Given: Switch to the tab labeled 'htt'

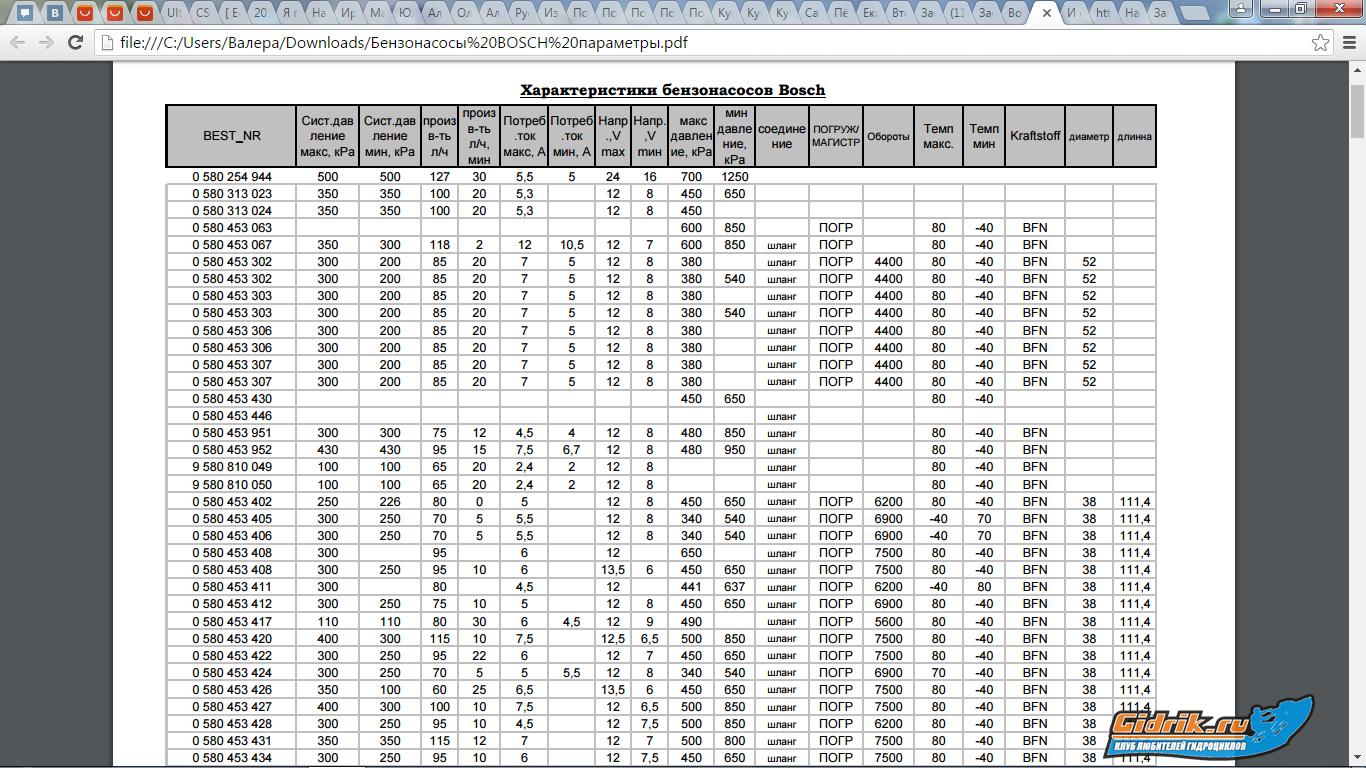Looking at the screenshot, I should (x=1101, y=14).
